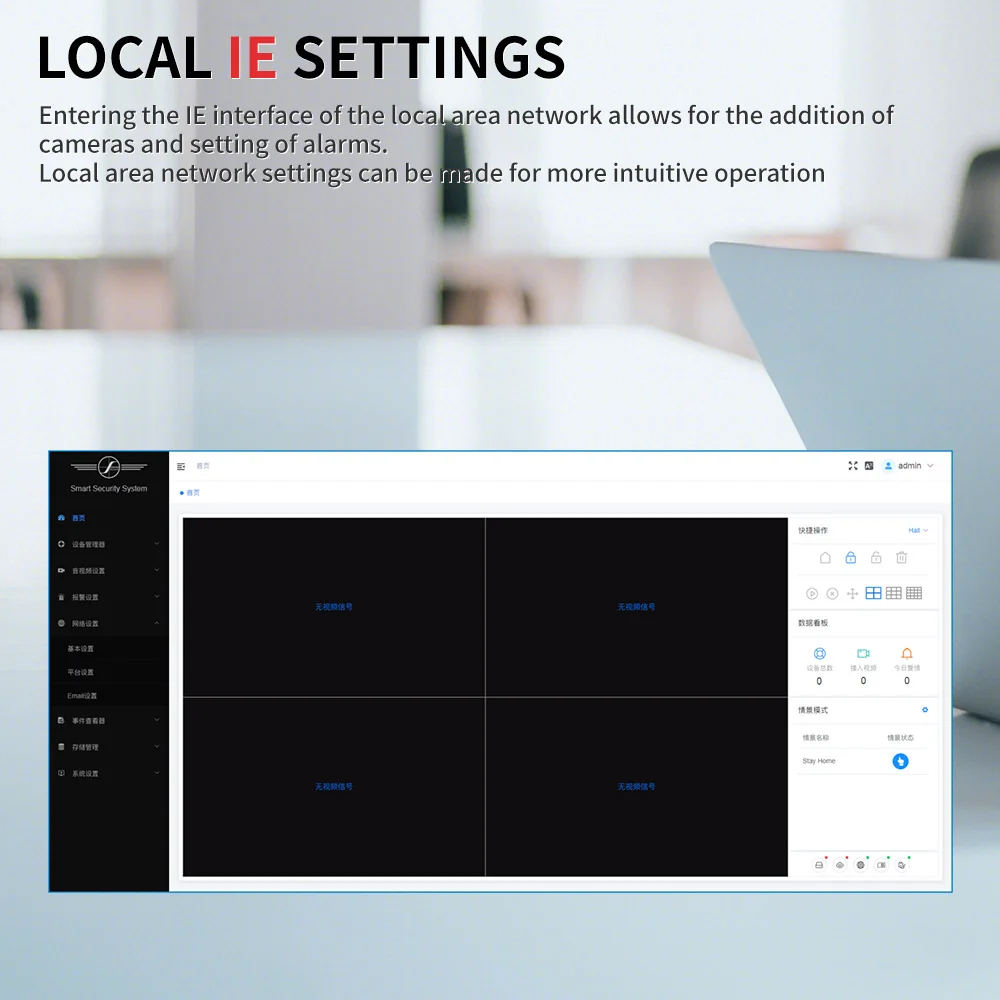Open 平台设置 platform settings submenu item

tap(108, 672)
